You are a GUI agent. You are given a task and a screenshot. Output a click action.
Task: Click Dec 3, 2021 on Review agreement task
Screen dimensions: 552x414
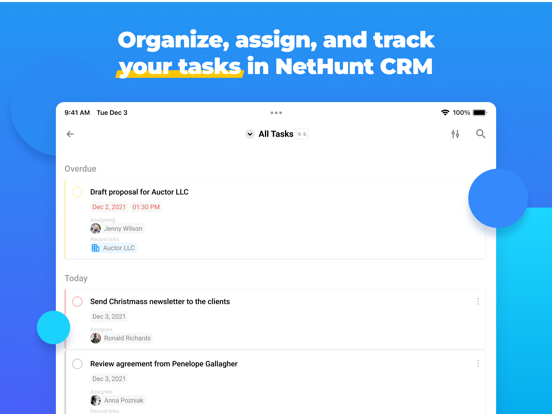(109, 379)
